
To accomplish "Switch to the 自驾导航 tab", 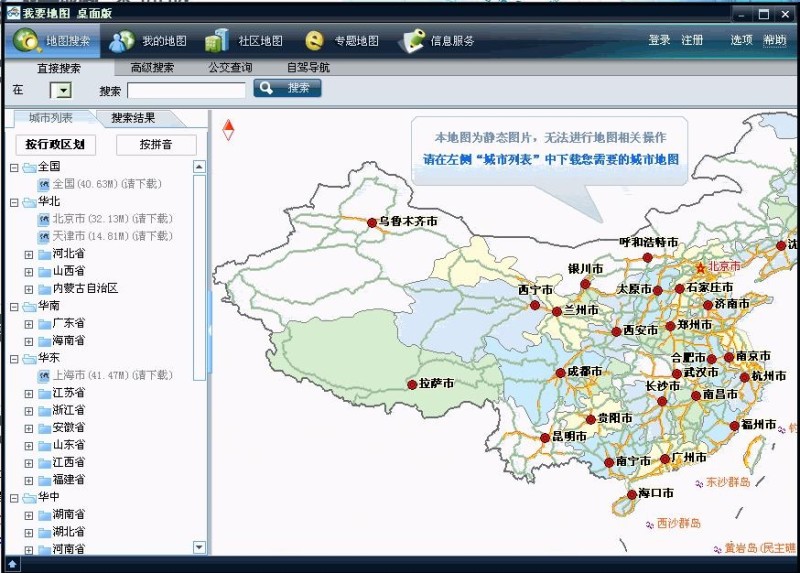I will click(x=308, y=67).
